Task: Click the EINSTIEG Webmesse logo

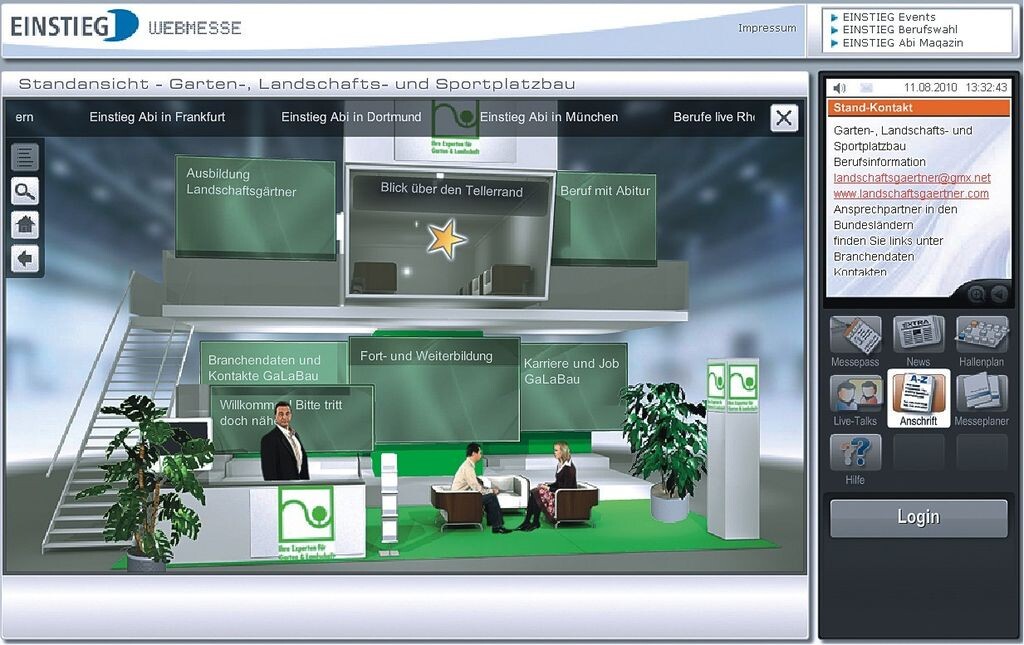Action: (125, 26)
